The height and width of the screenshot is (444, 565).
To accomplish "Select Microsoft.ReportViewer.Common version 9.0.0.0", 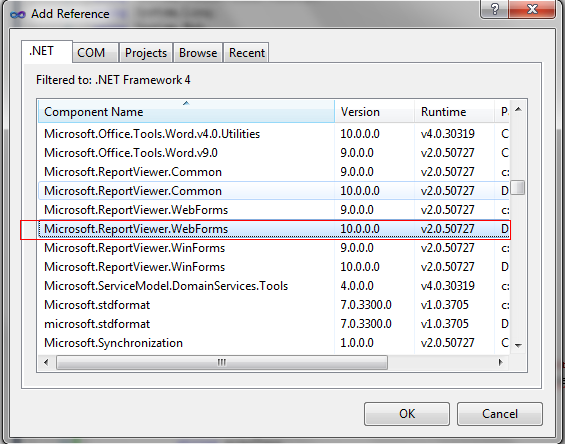I will pyautogui.click(x=274, y=172).
